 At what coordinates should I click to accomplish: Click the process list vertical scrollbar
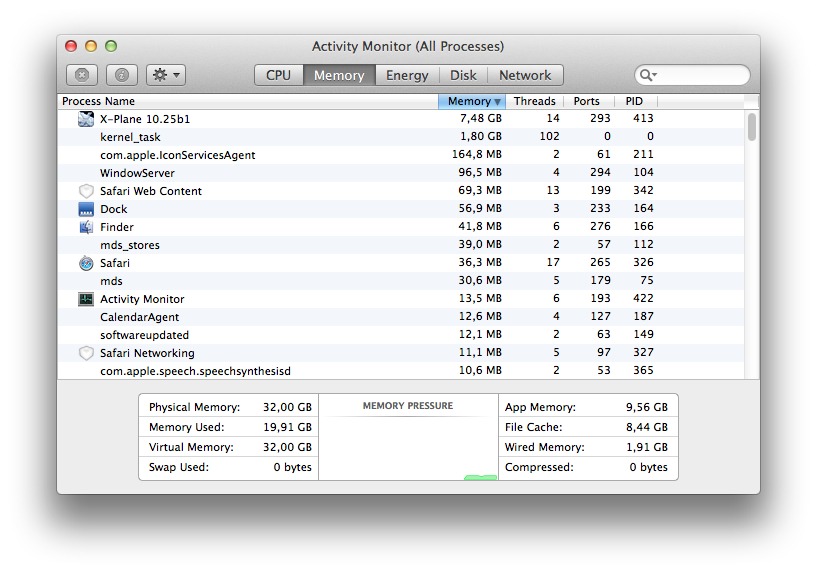coord(751,244)
